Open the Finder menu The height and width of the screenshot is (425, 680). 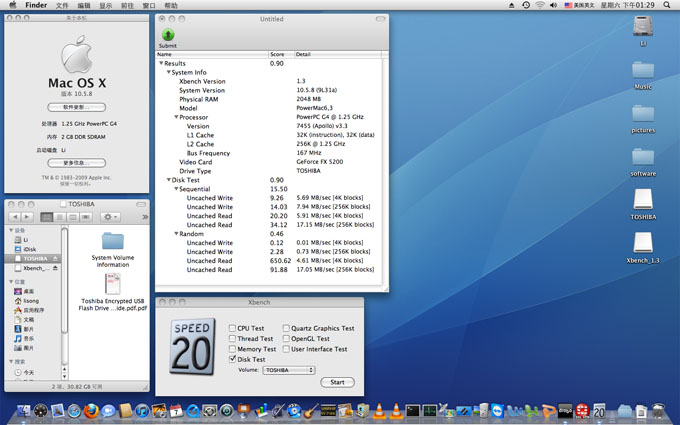tap(36, 5)
